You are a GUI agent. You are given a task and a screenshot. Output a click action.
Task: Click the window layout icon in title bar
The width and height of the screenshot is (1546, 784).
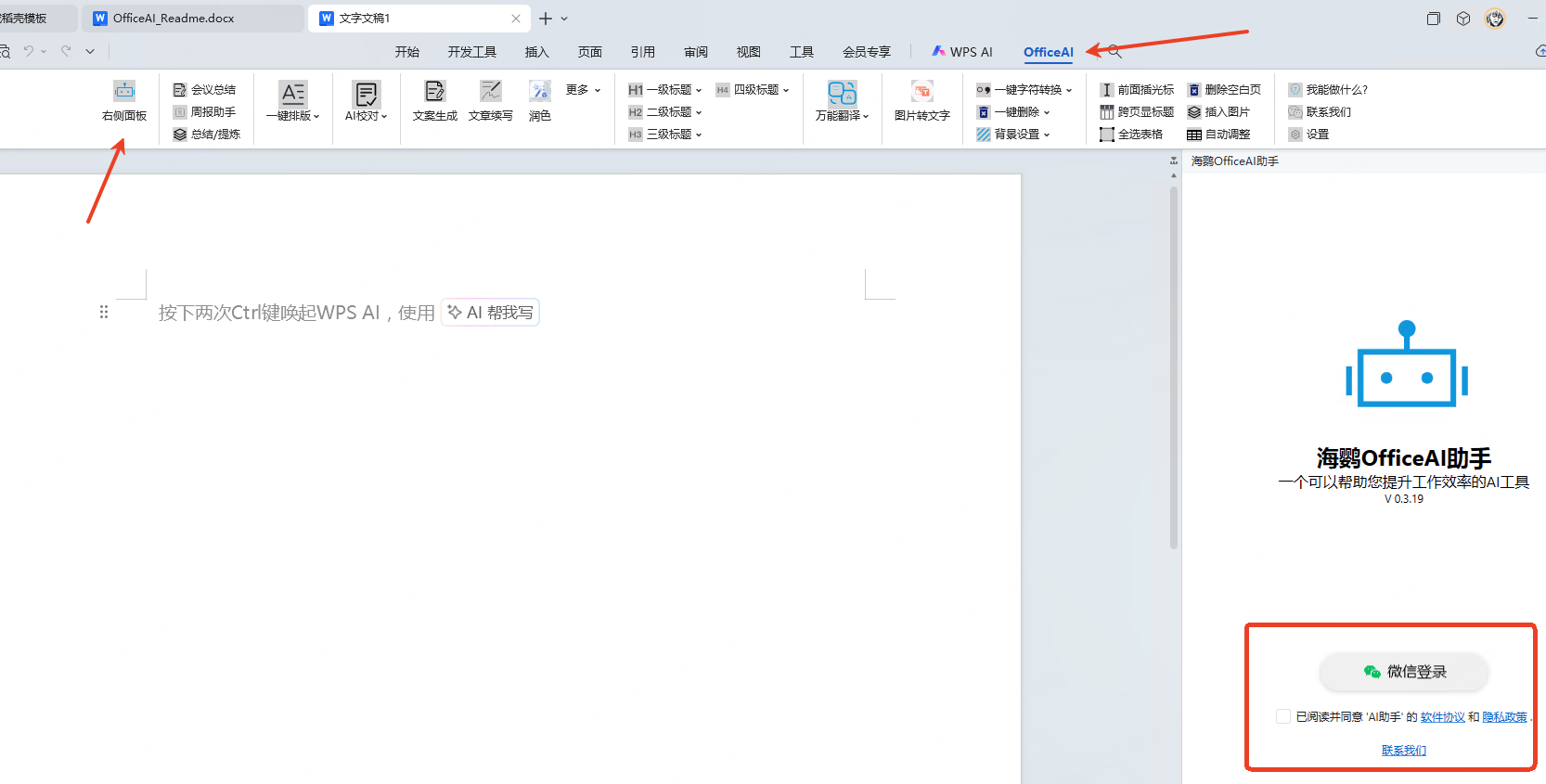pos(1434,19)
